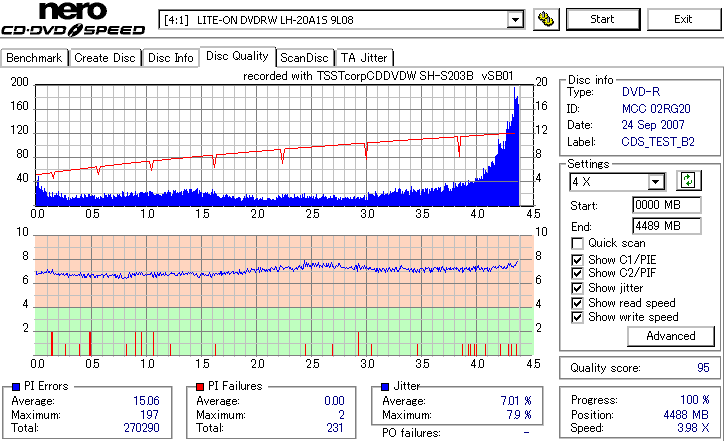Open the TA Jitter tab
724x441 pixels.
[x=364, y=58]
